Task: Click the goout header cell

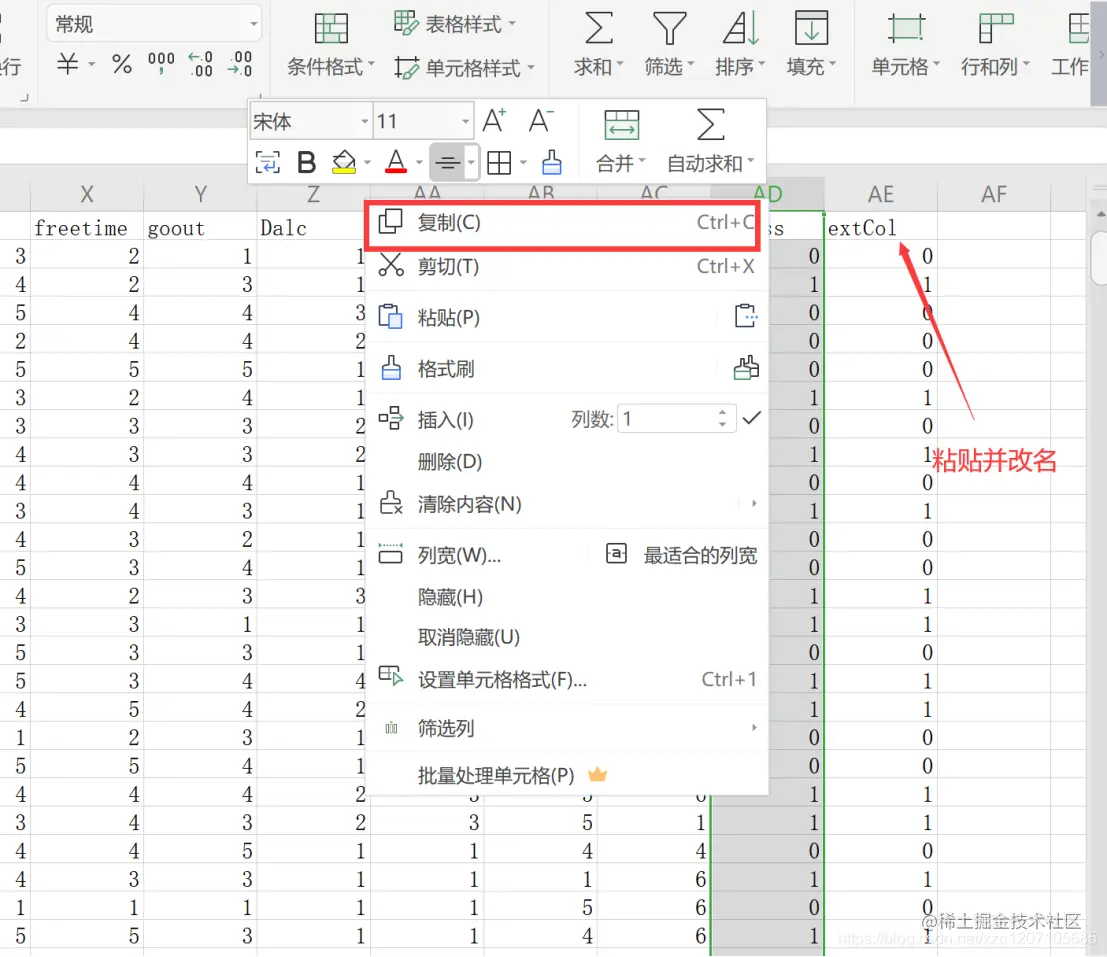Action: click(201, 228)
